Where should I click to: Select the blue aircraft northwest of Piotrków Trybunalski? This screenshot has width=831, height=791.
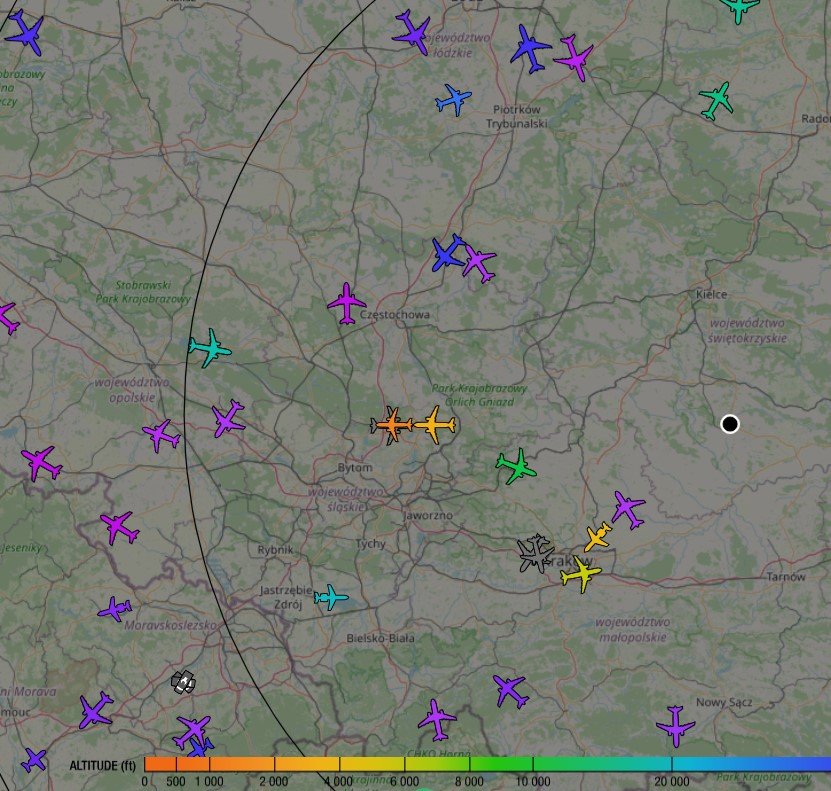tap(453, 99)
